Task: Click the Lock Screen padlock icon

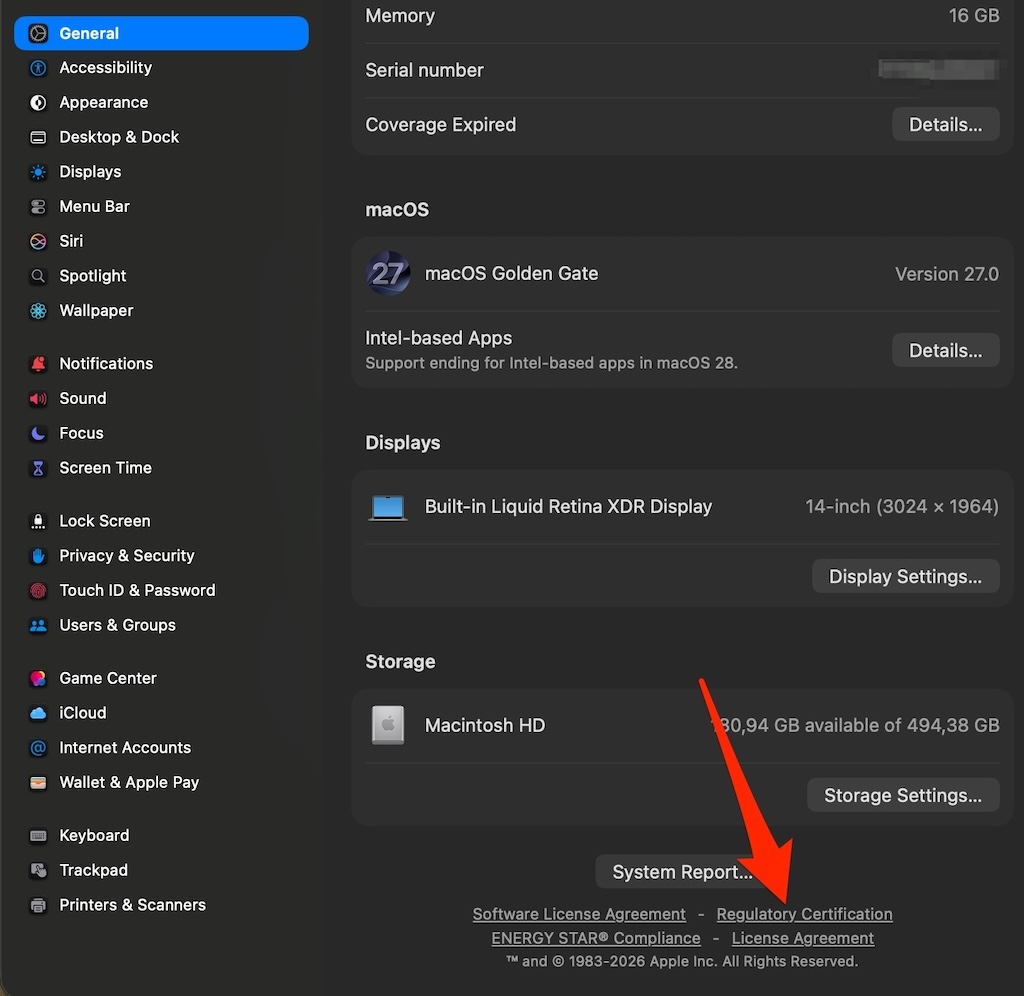Action: [x=39, y=521]
